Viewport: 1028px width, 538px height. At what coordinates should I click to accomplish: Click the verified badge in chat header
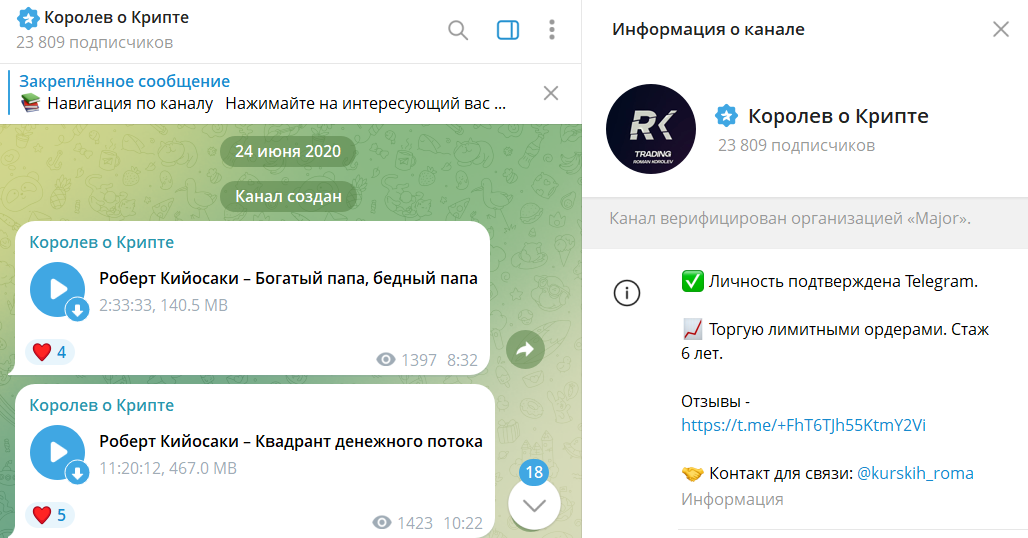[29, 18]
